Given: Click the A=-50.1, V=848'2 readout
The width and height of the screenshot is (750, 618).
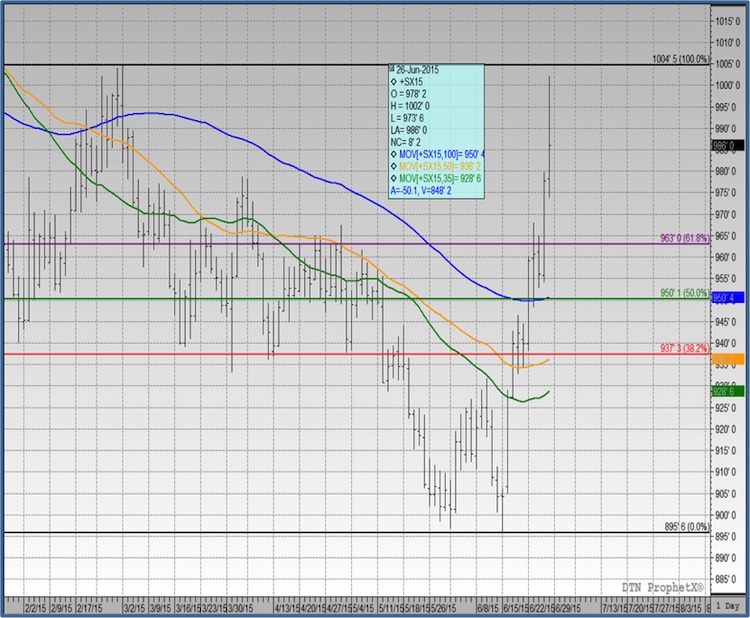Looking at the screenshot, I should point(421,191).
